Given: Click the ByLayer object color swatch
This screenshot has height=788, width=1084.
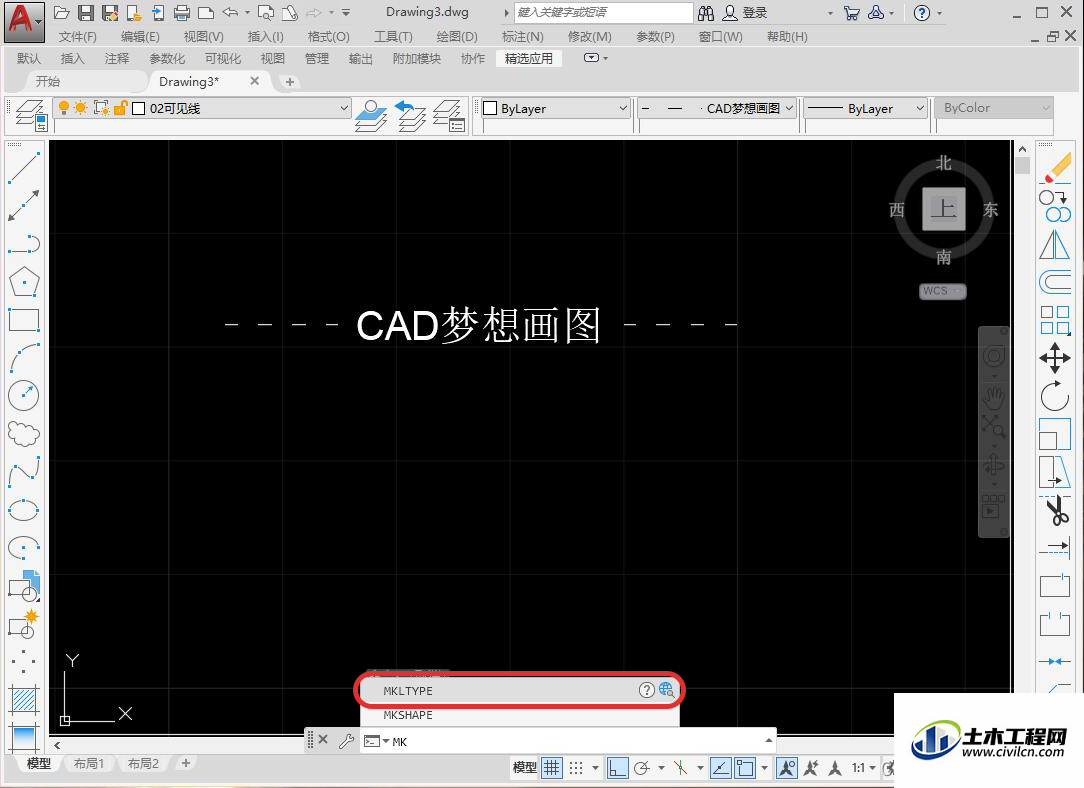Looking at the screenshot, I should tap(490, 108).
